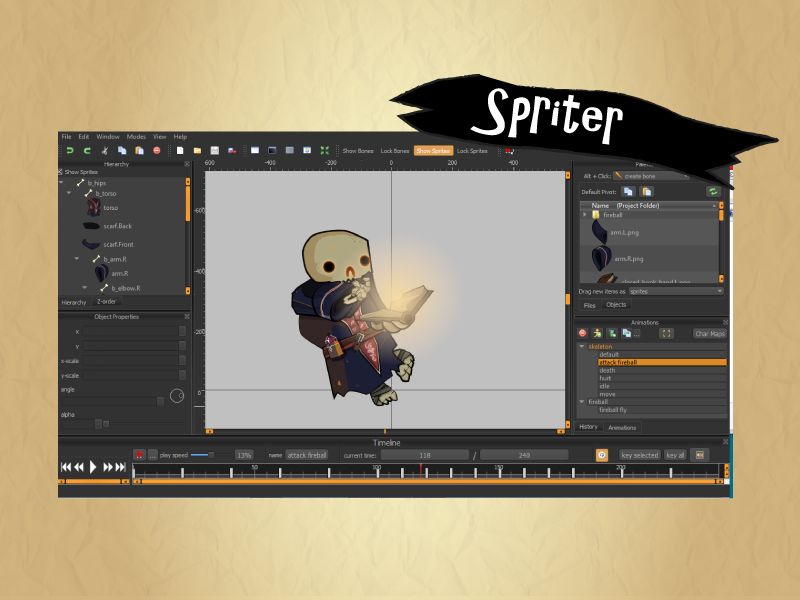
Task: Delete animation with red Animations panel icon
Action: click(583, 333)
